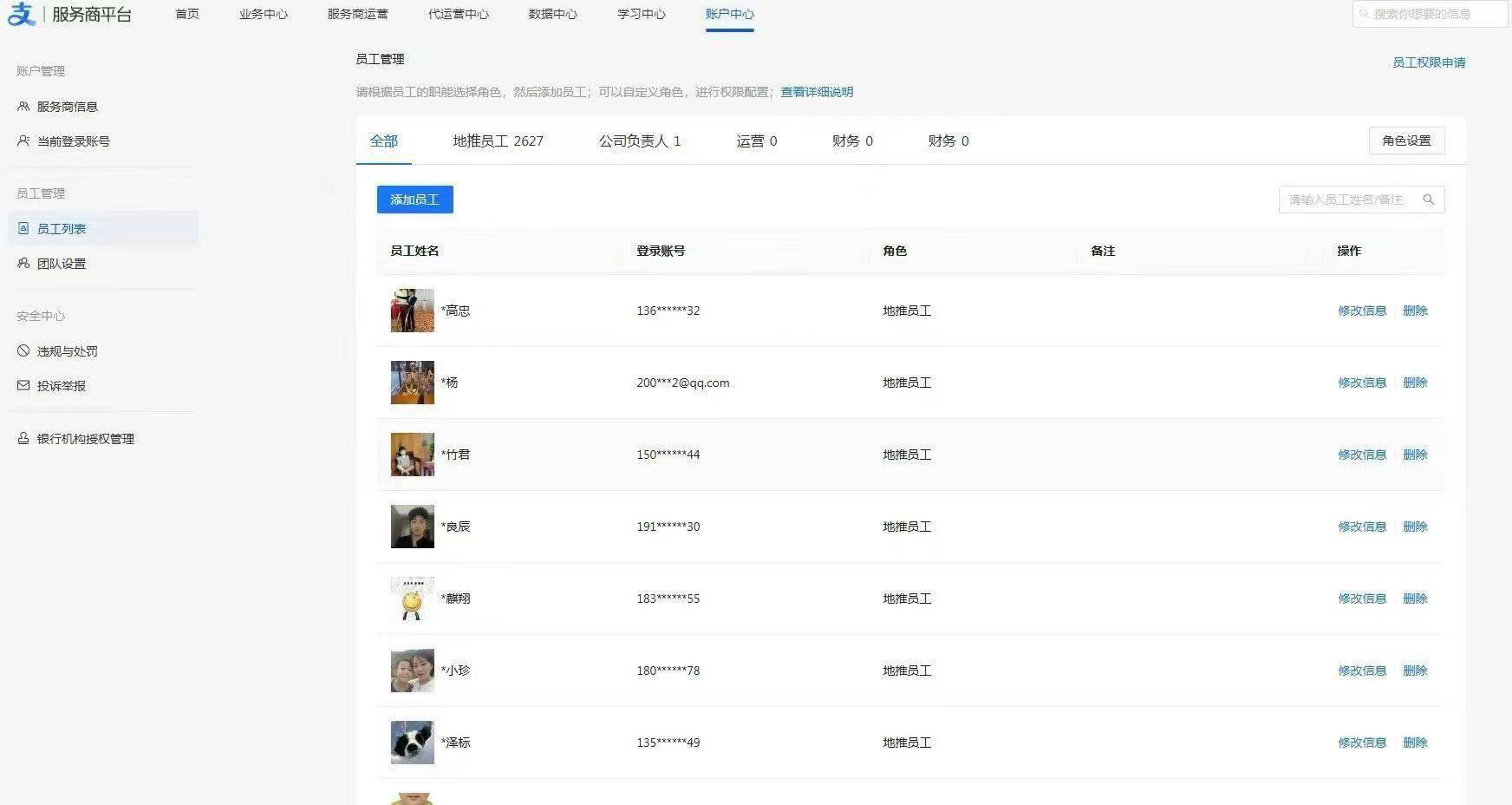Click the search icon in top-right search bar
The width and height of the screenshot is (1512, 805).
1365,13
